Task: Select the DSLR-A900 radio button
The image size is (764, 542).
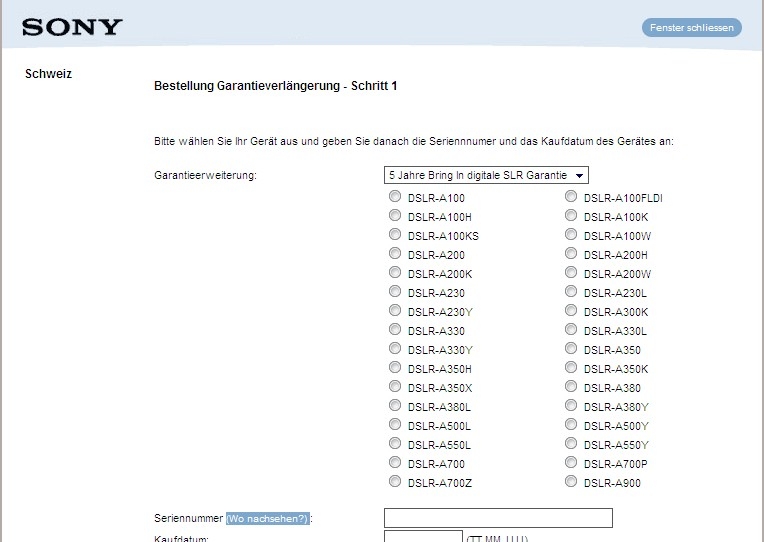Action: click(x=571, y=482)
